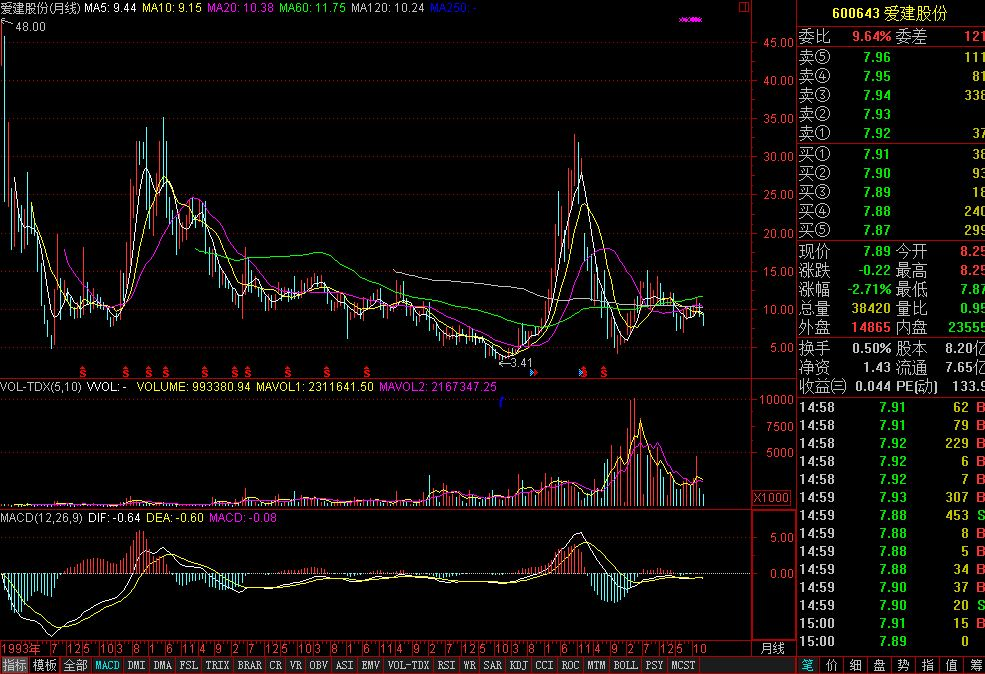
Task: Click the 模板 template button
Action: click(x=45, y=665)
